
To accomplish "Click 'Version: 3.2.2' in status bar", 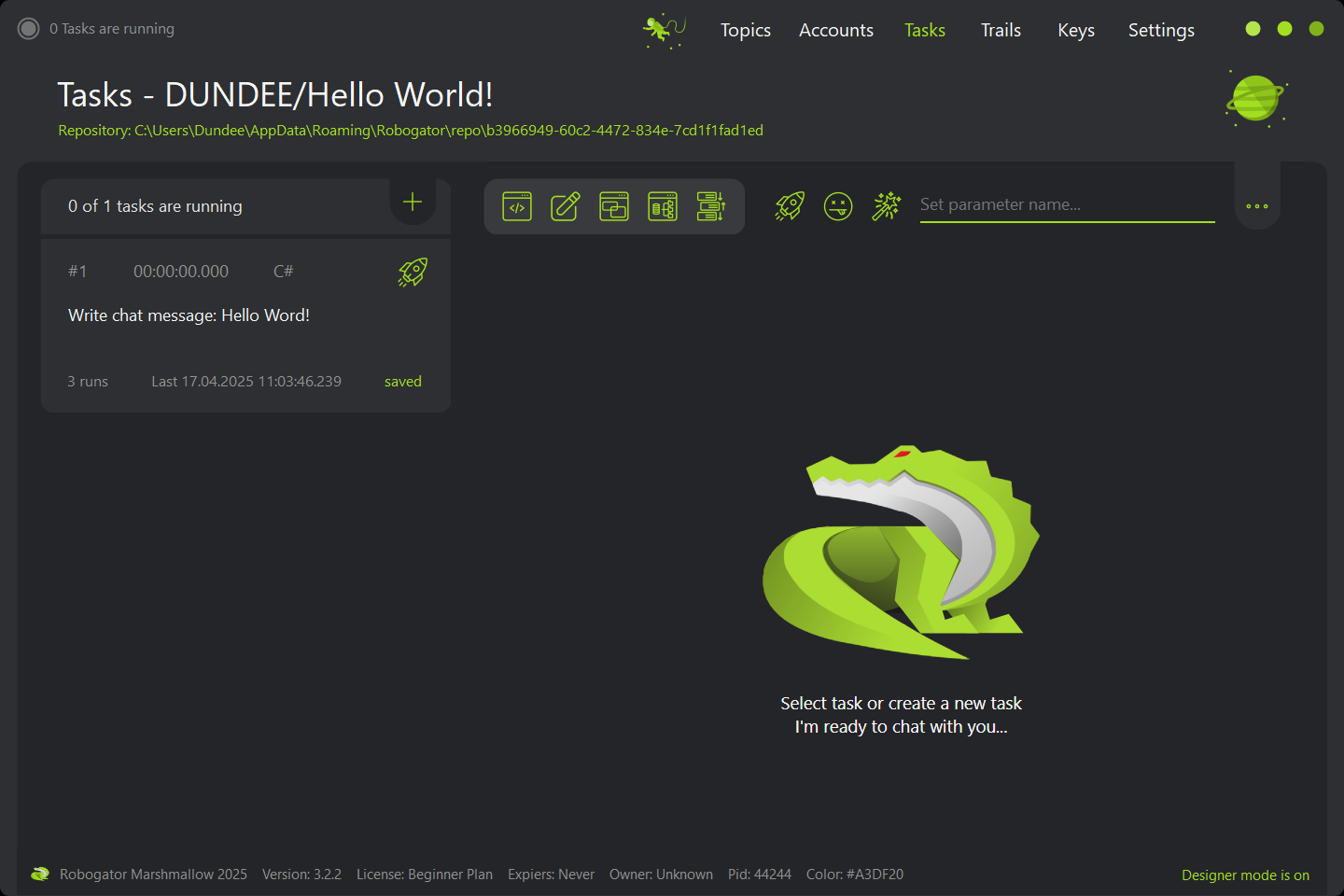I will [x=301, y=875].
